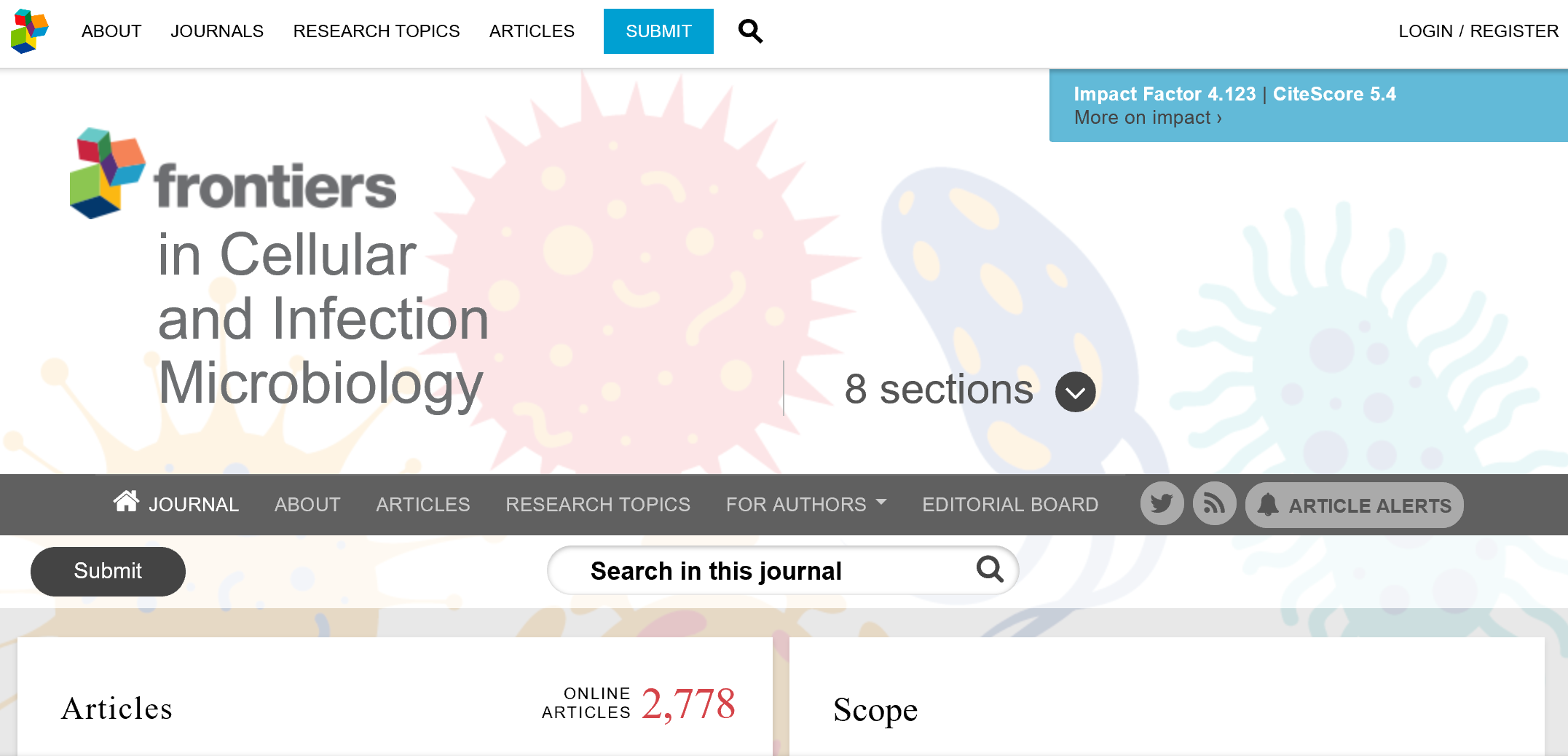Viewport: 1568px width, 756px height.
Task: Click the blue Submit button in top navbar
Action: tap(658, 31)
